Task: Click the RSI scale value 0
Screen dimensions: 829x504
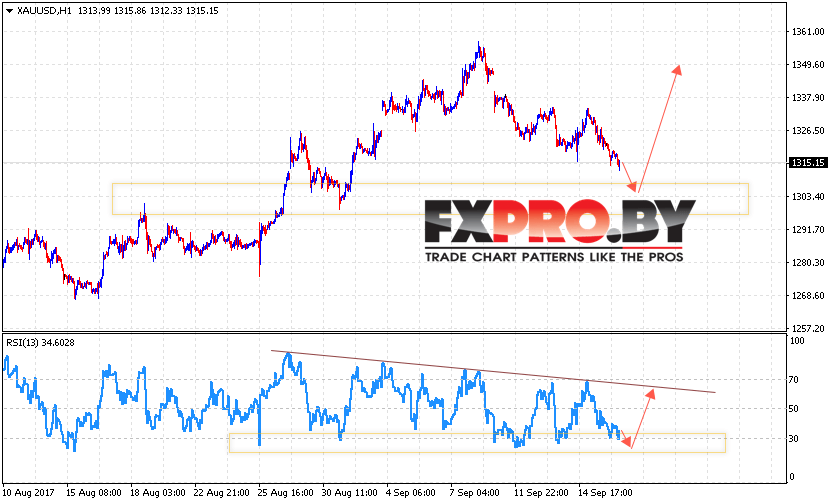Action: (792, 476)
